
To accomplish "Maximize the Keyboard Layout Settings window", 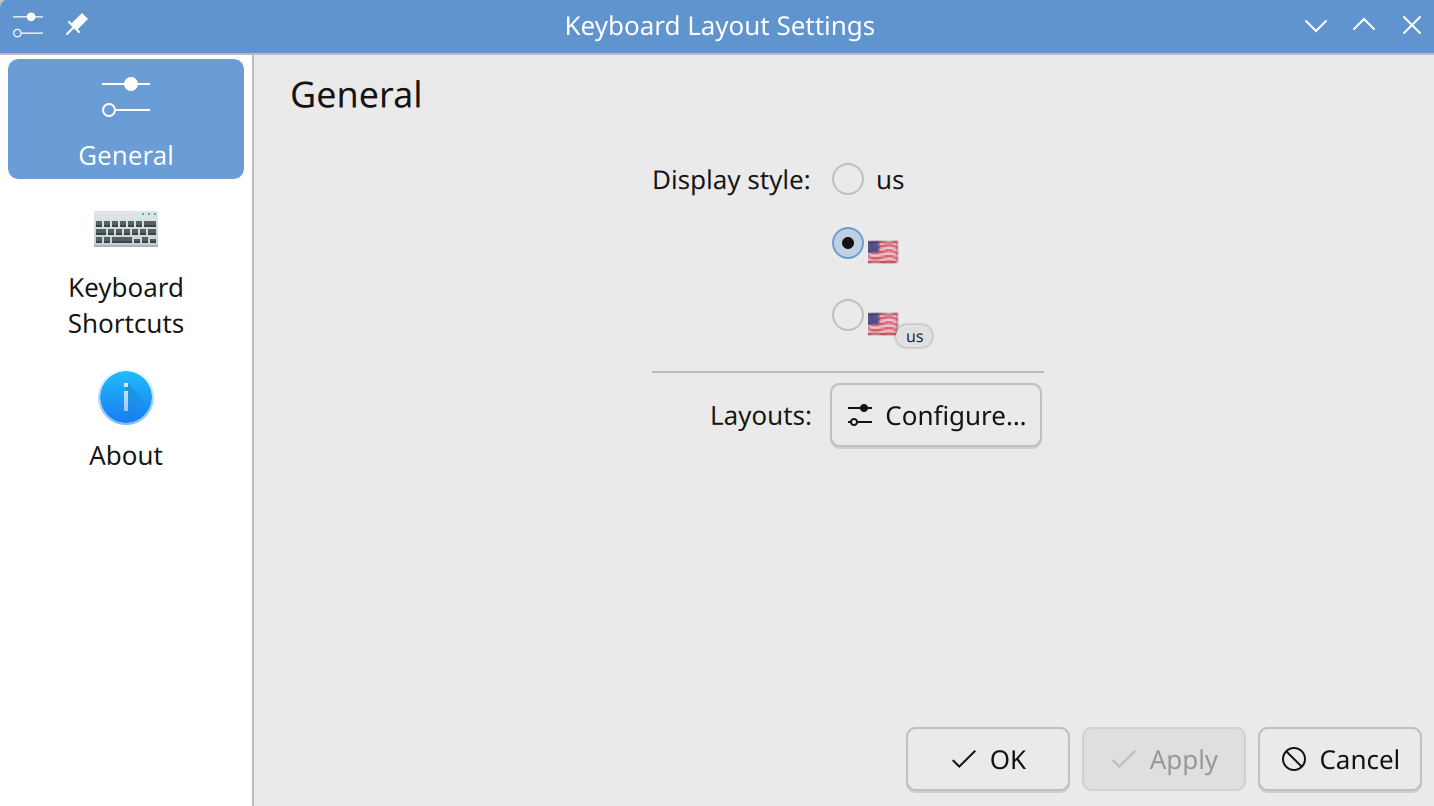I will click(x=1364, y=25).
